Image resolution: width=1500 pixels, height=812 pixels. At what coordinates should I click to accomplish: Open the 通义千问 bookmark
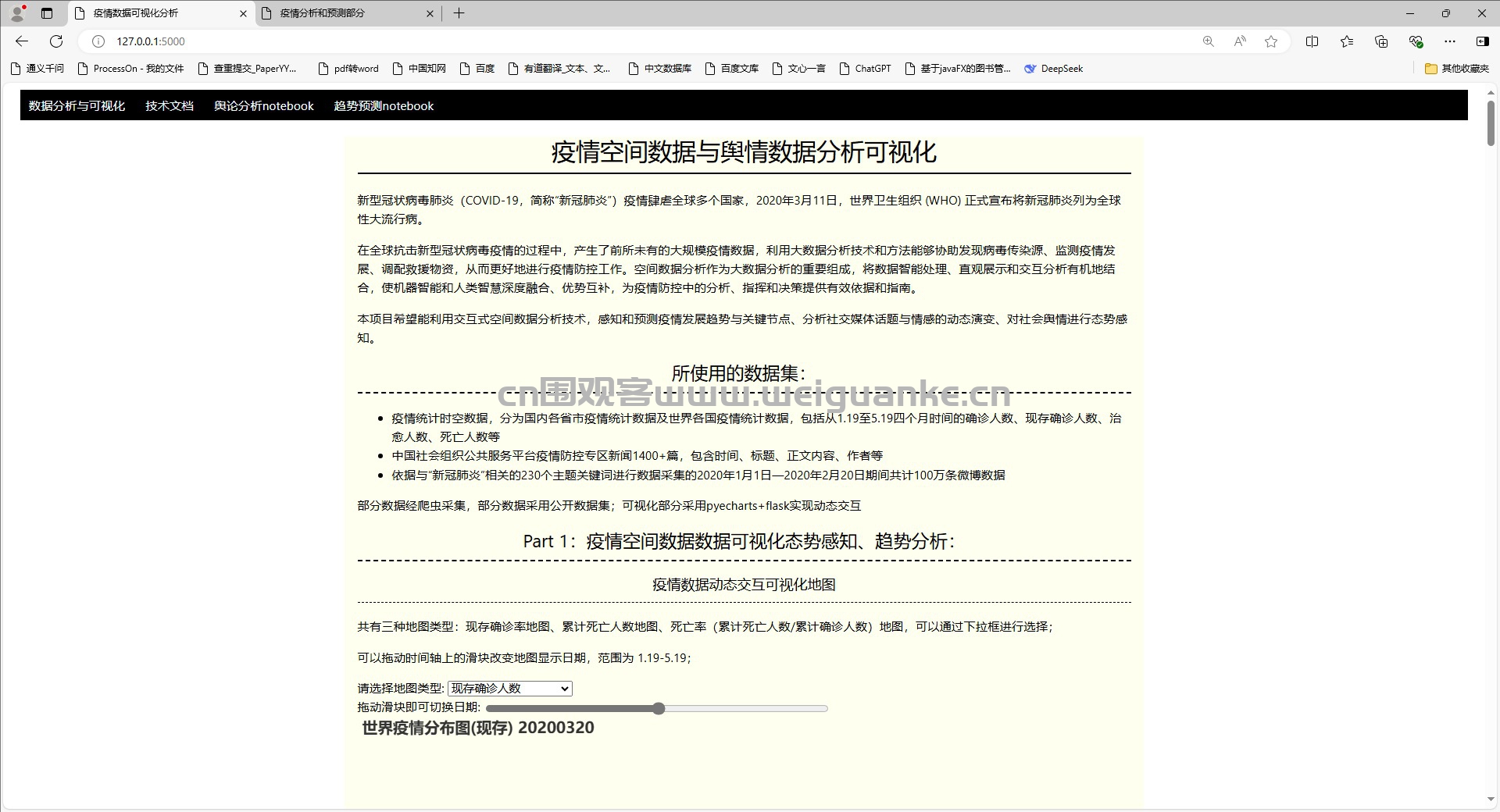37,69
